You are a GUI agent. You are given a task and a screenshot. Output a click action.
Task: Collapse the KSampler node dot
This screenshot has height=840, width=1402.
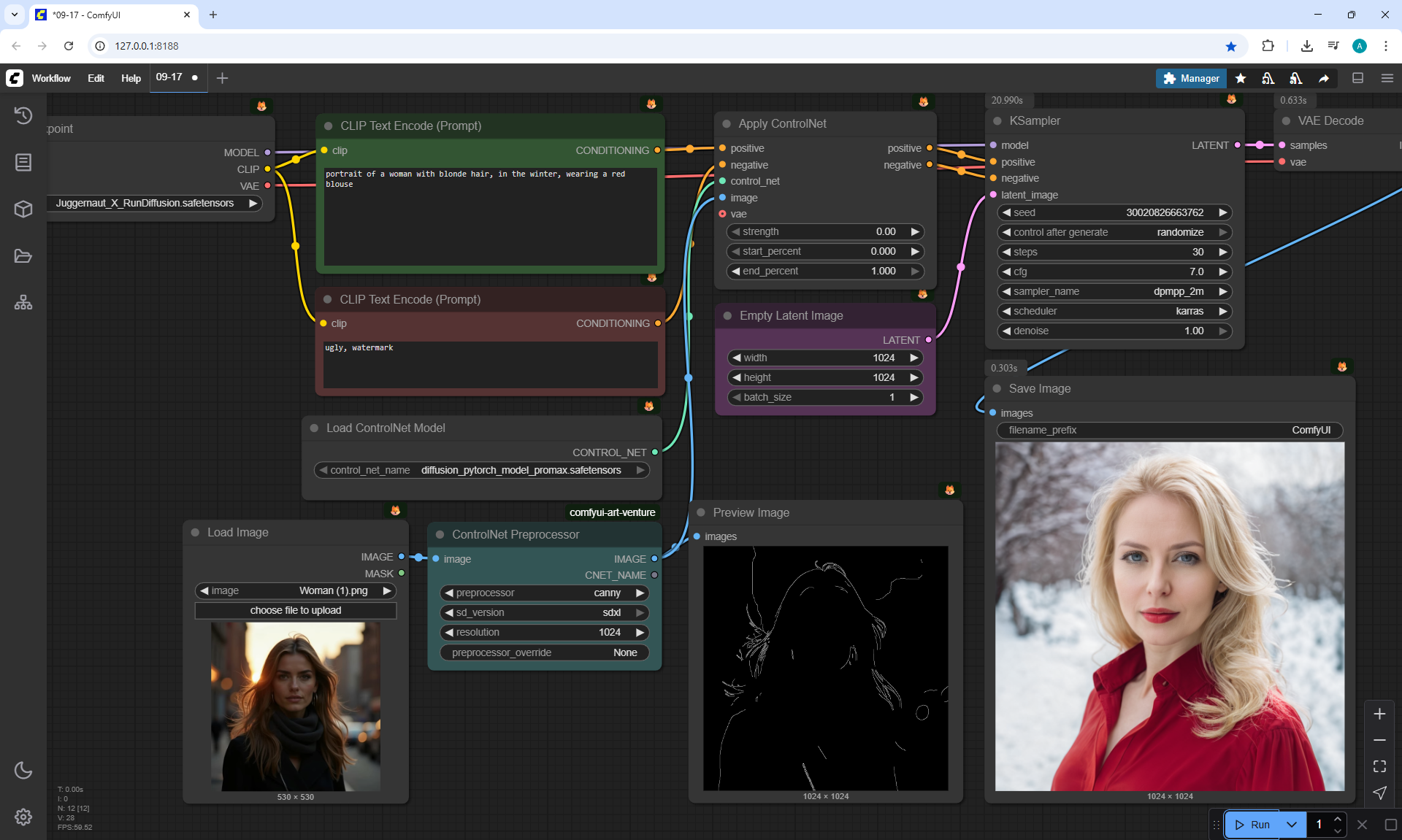click(x=997, y=121)
